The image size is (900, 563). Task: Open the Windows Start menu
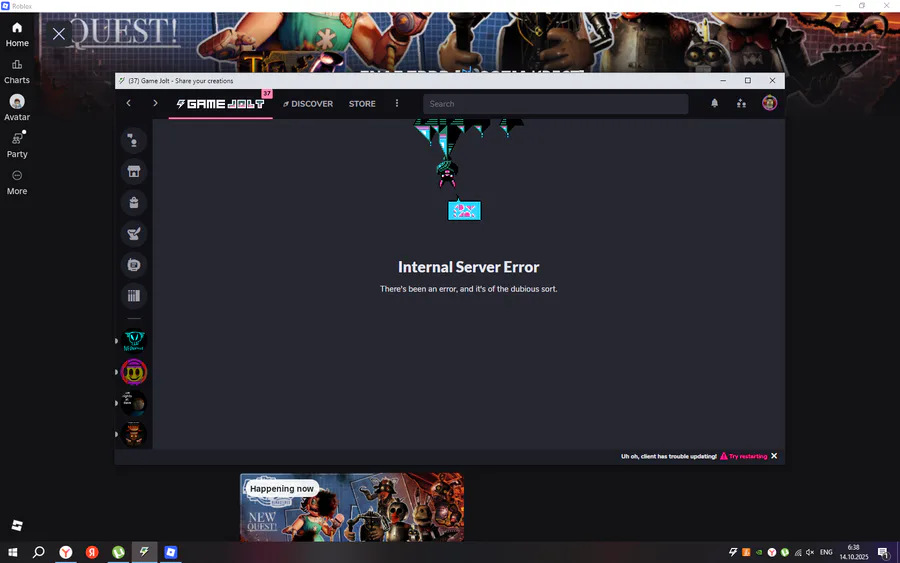point(13,552)
